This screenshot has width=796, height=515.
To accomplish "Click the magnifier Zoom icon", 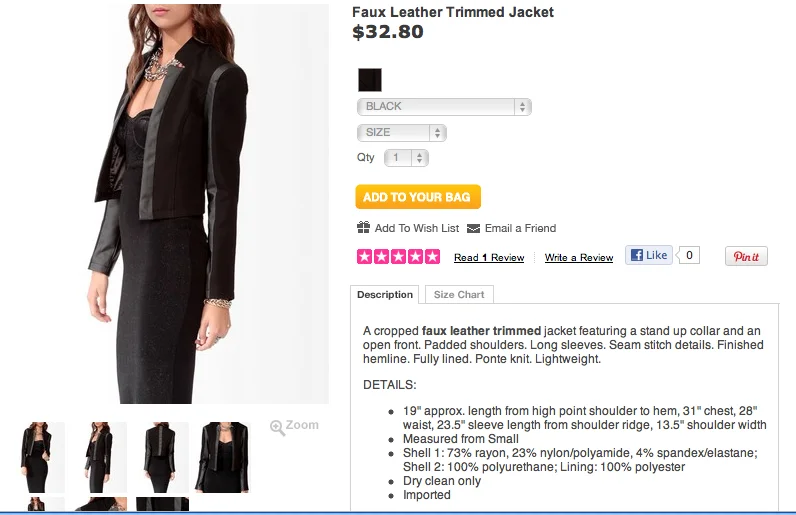I will [x=278, y=428].
